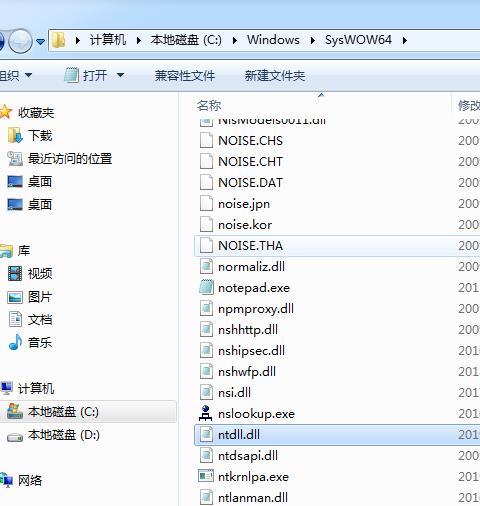
Task: Open the first 桌面 favorites entry
Action: 40,182
